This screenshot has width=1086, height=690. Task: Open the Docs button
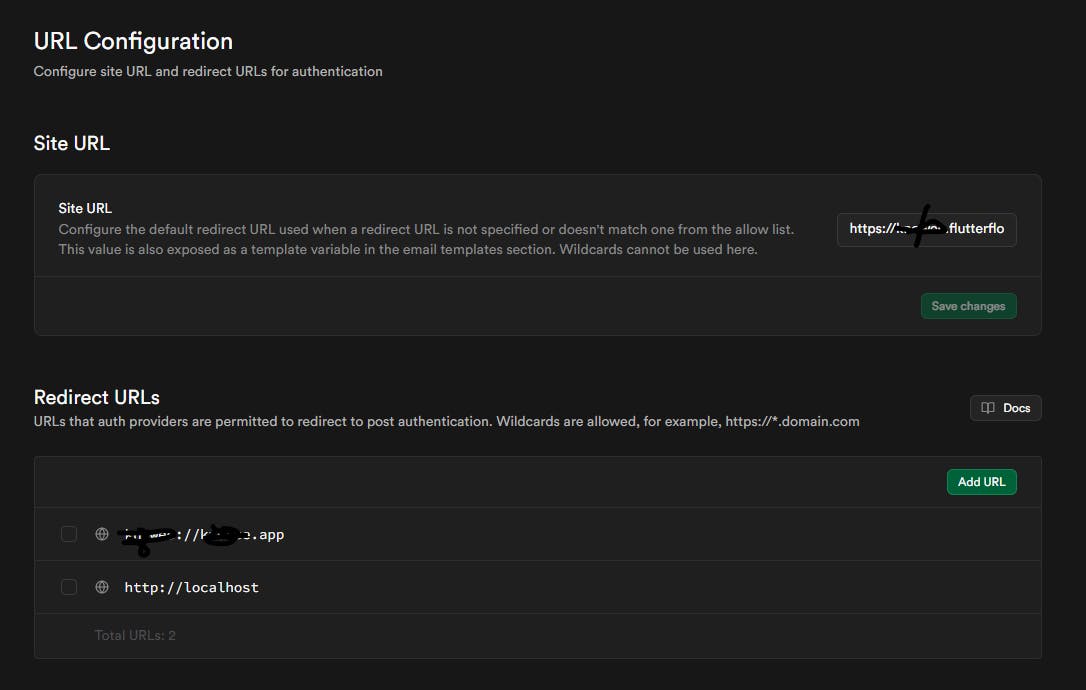pyautogui.click(x=1005, y=408)
